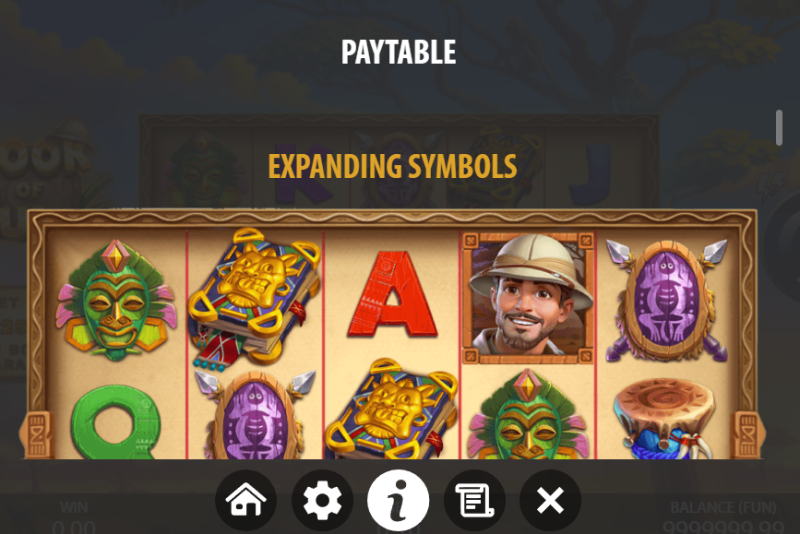The width and height of the screenshot is (800, 534).
Task: Click the left hourglass ornament on reel frame
Action: coord(37,435)
